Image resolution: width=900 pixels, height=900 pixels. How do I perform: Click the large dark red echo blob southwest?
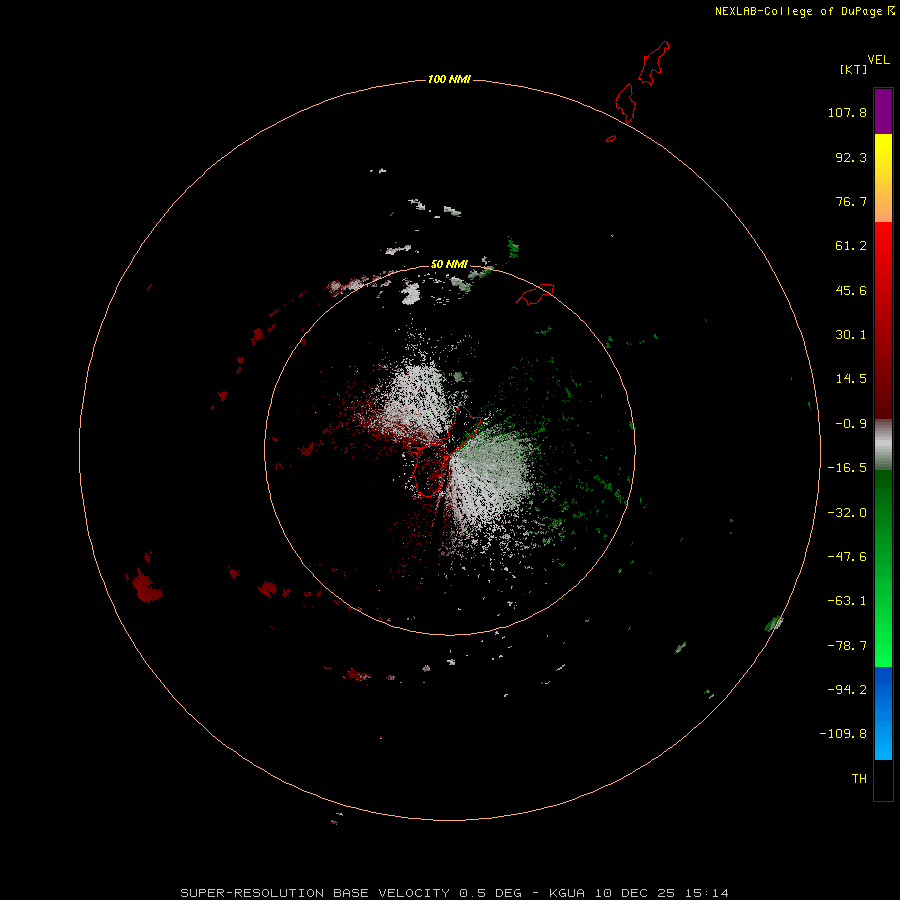[x=146, y=587]
